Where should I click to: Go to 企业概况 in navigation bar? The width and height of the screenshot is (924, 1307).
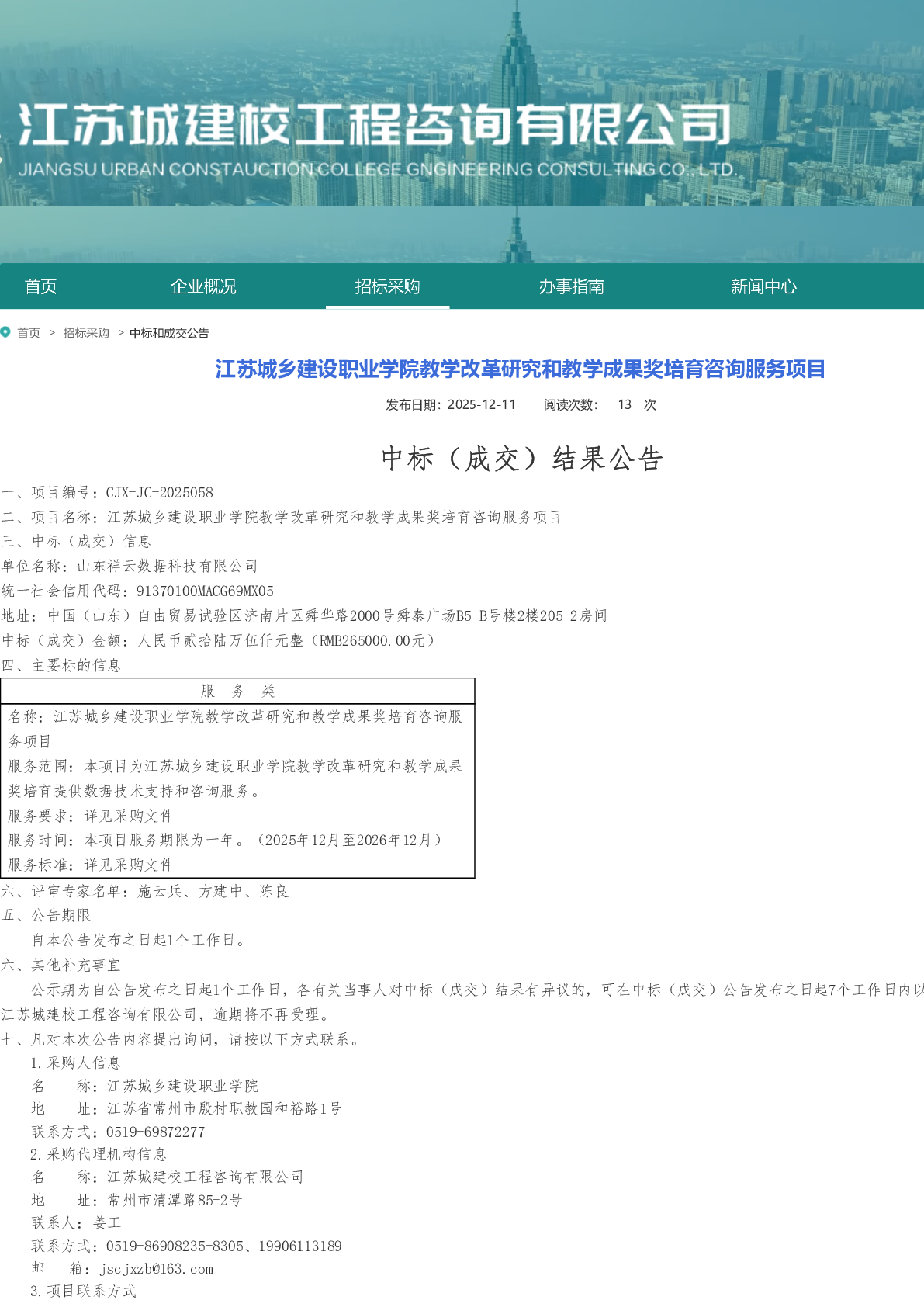pos(203,286)
